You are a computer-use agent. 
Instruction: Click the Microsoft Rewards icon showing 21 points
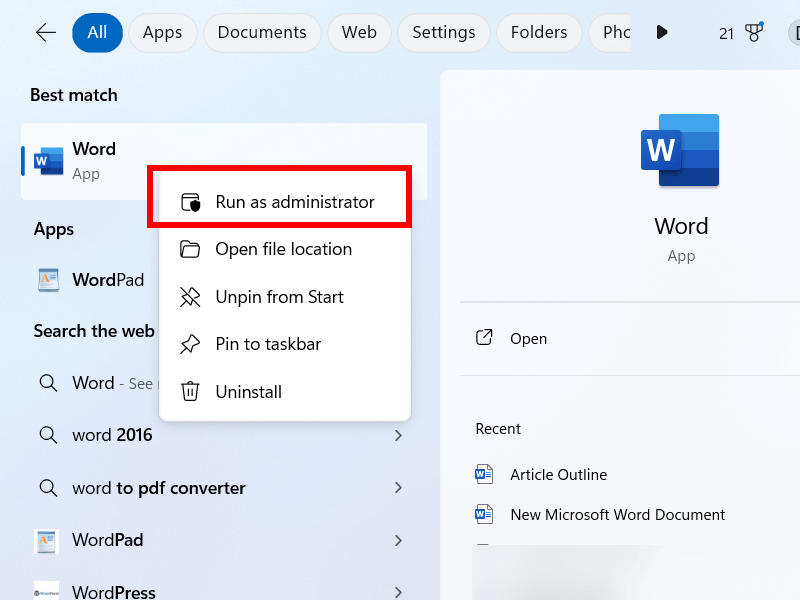pos(752,32)
